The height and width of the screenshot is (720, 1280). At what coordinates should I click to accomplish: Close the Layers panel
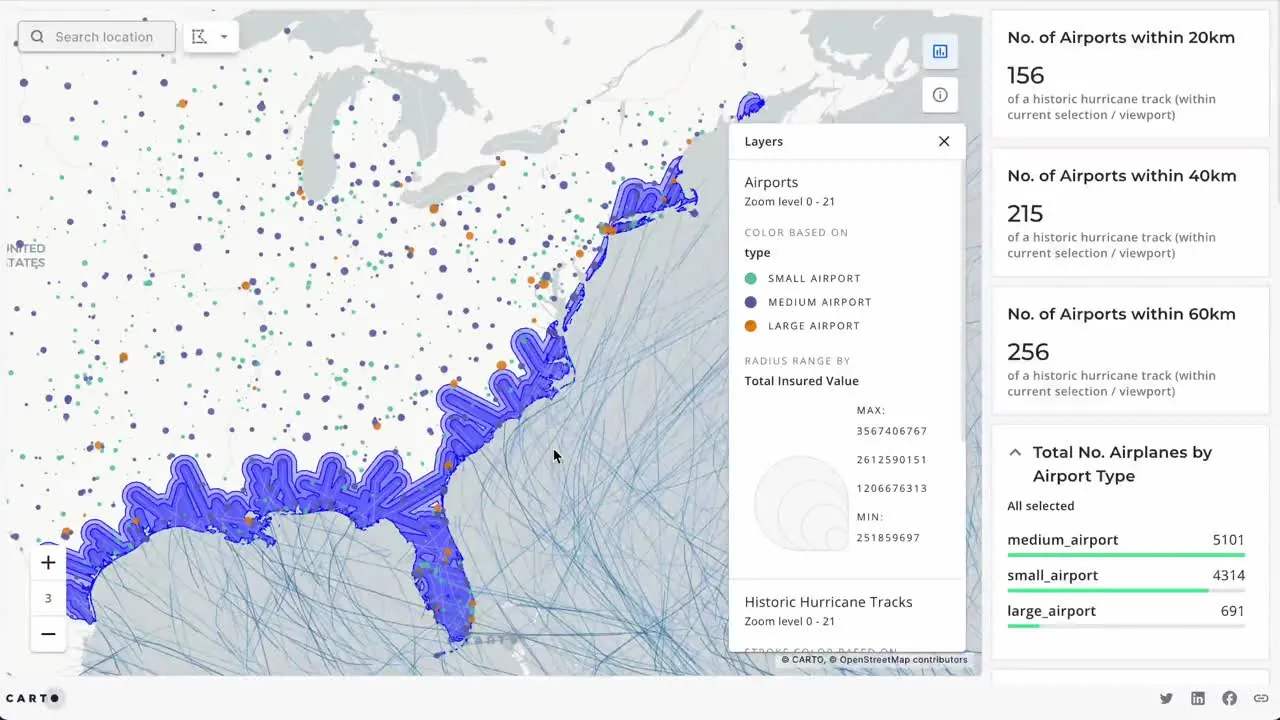[944, 141]
